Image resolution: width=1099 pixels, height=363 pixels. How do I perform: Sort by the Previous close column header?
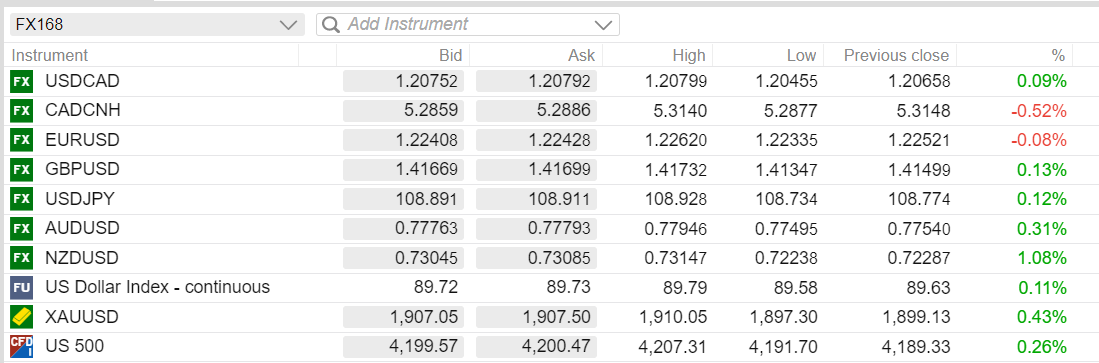coord(896,55)
